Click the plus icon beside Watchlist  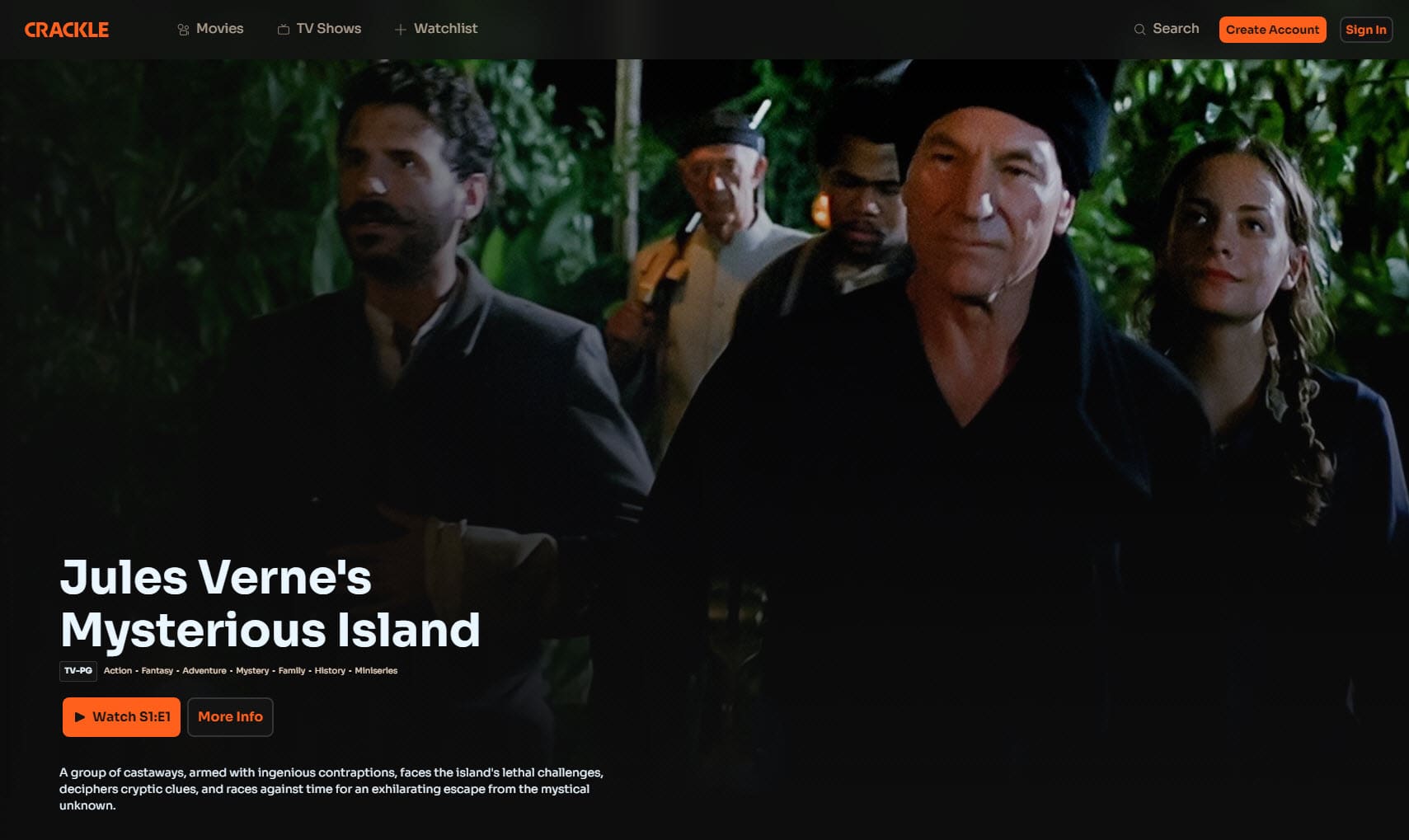(401, 30)
